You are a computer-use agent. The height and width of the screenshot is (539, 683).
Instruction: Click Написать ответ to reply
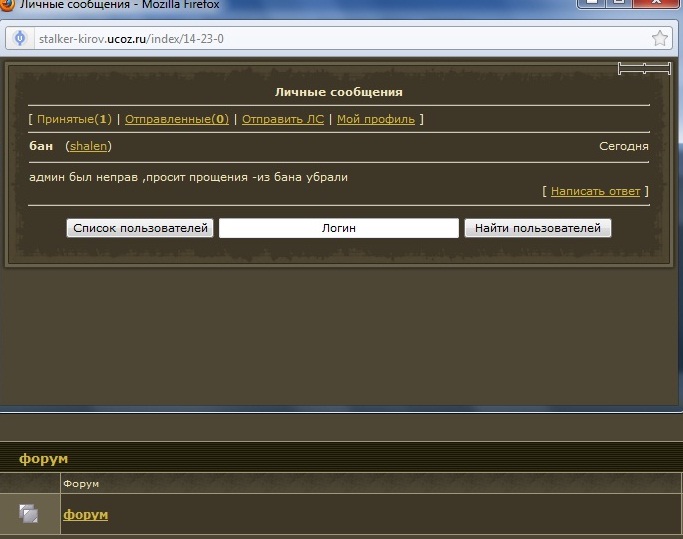(x=595, y=190)
